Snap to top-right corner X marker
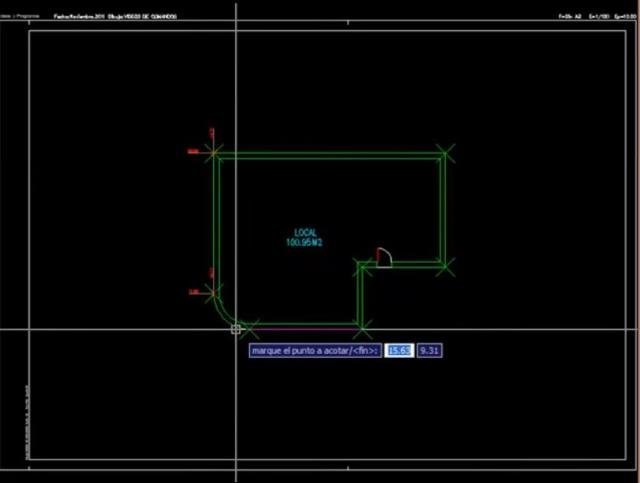This screenshot has height=483, width=640. point(445,154)
